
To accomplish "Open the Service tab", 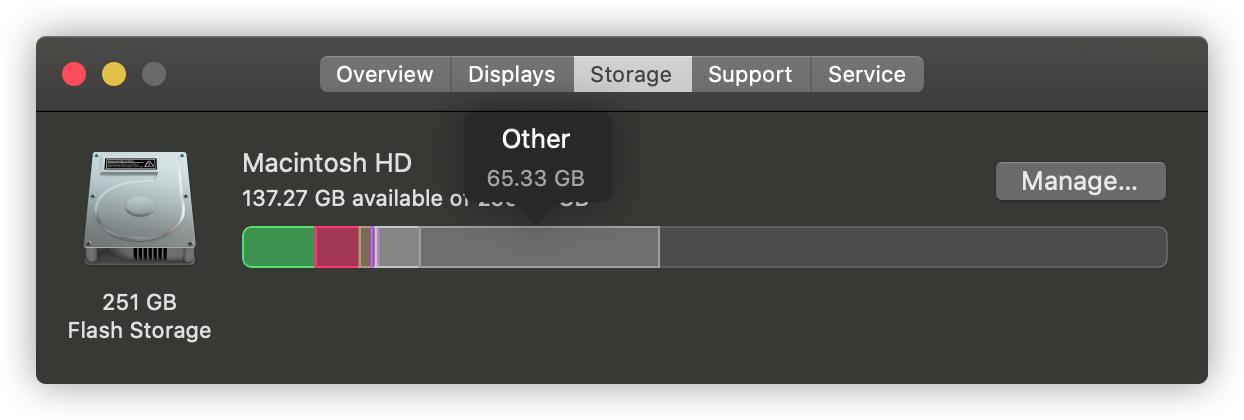I will [867, 74].
